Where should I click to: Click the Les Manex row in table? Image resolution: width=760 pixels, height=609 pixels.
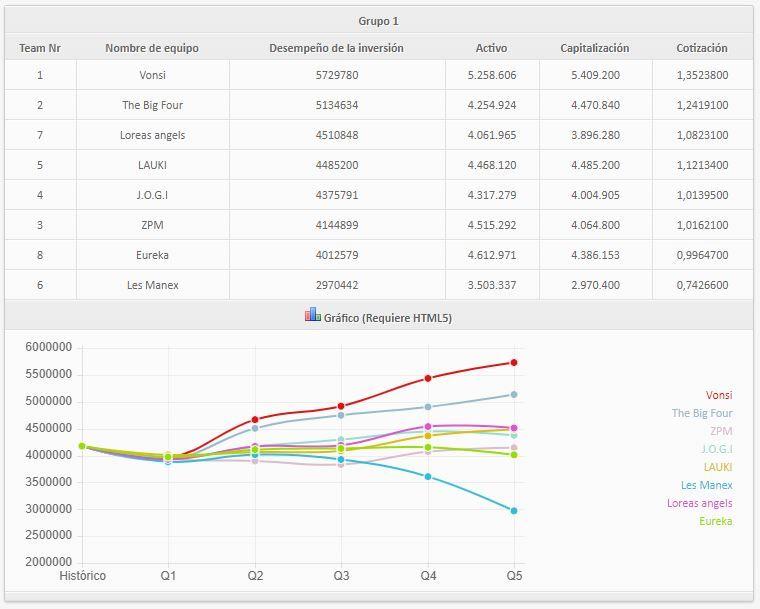[x=152, y=285]
